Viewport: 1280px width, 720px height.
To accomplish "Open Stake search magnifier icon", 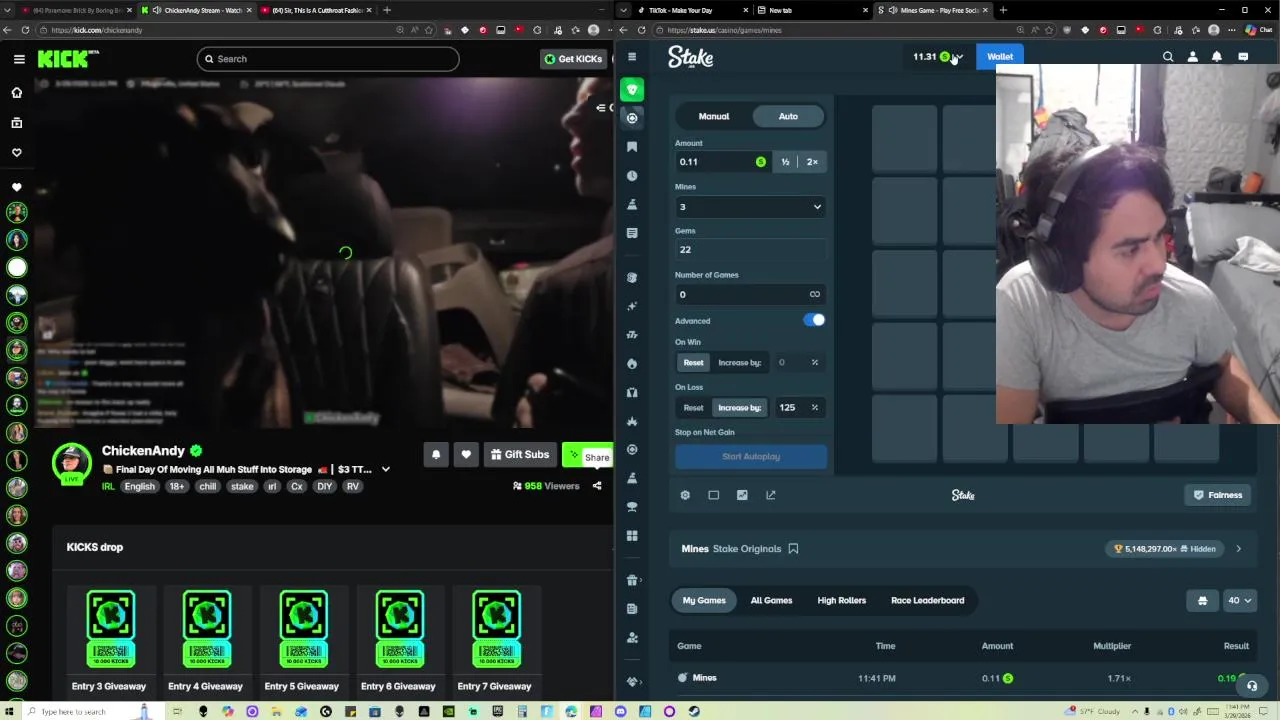I will point(1168,57).
